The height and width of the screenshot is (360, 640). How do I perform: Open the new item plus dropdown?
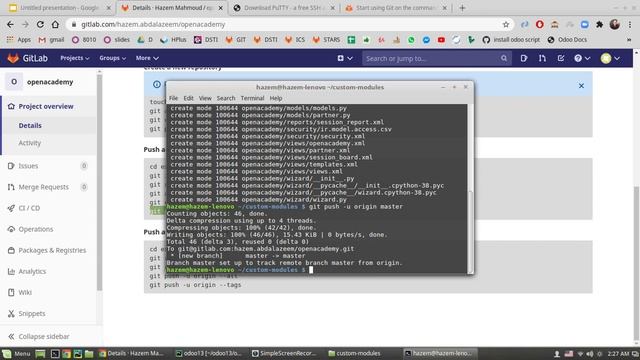[x=345, y=58]
